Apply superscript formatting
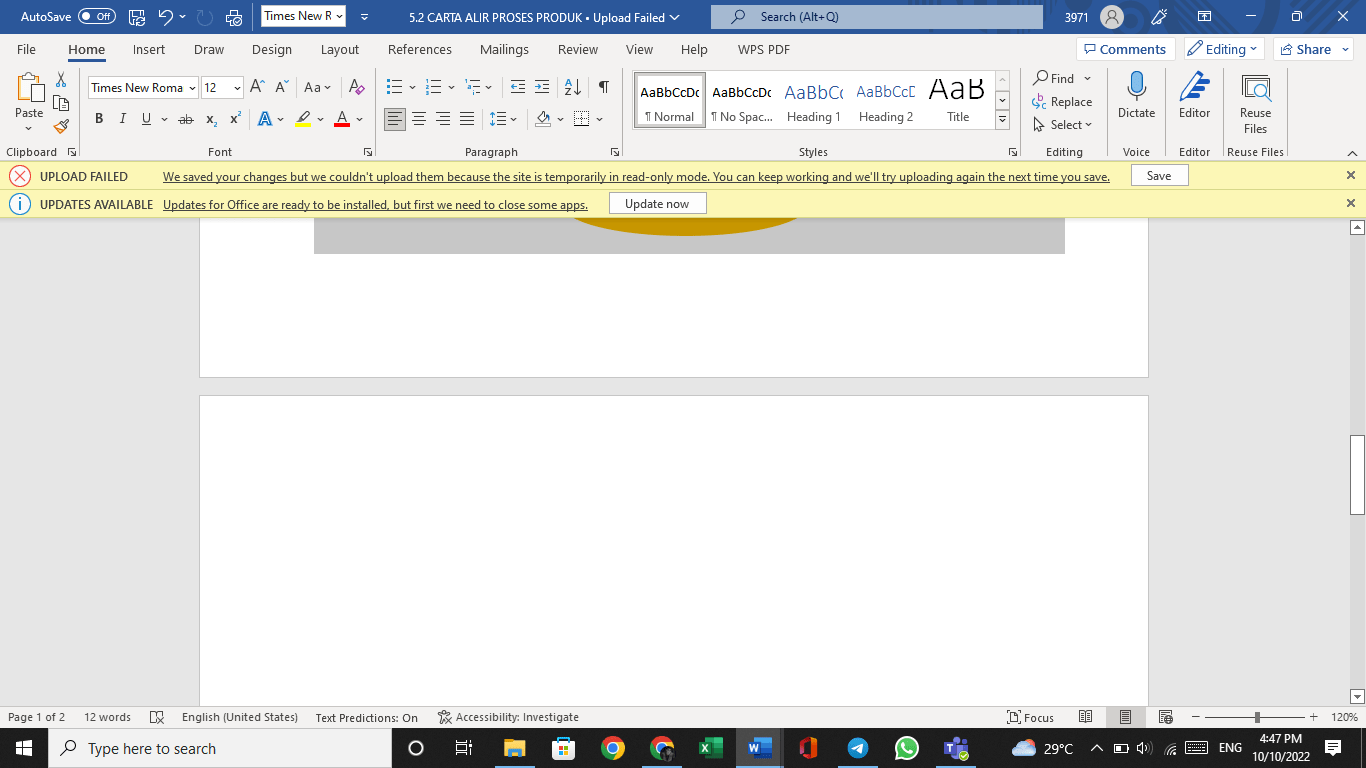1366x768 pixels. click(x=235, y=119)
